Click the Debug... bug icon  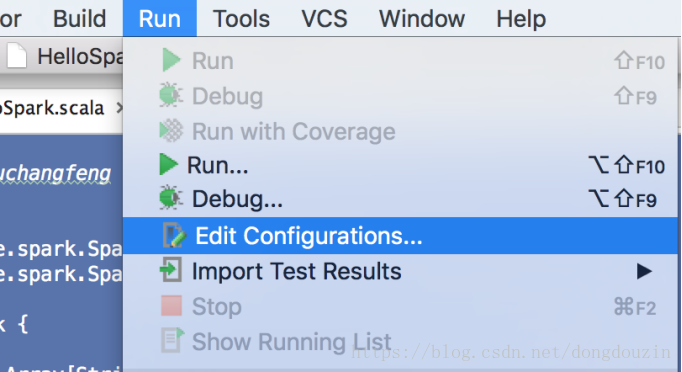click(x=170, y=198)
